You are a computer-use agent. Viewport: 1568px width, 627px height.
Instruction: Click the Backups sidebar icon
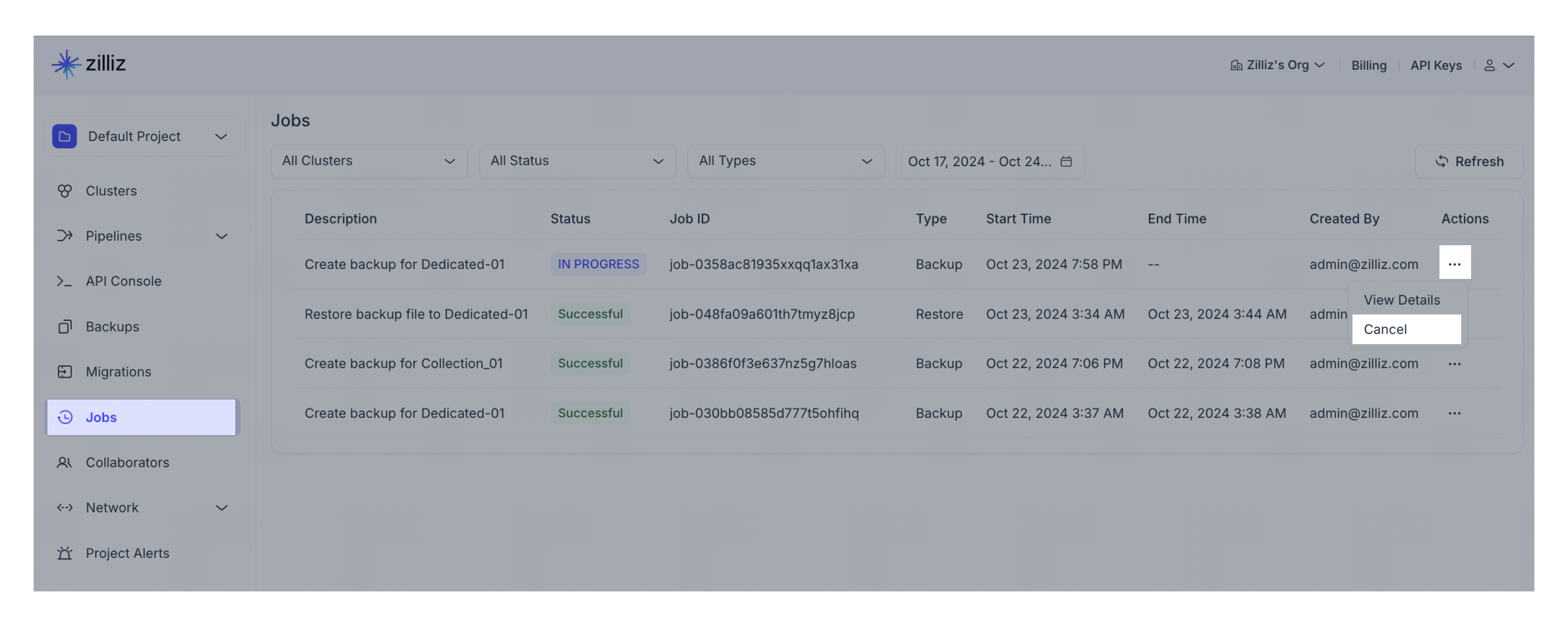point(65,327)
